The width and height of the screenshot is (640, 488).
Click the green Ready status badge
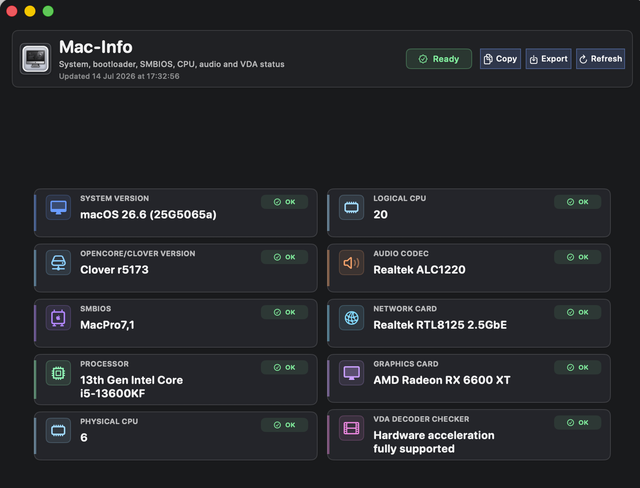pyautogui.click(x=439, y=59)
